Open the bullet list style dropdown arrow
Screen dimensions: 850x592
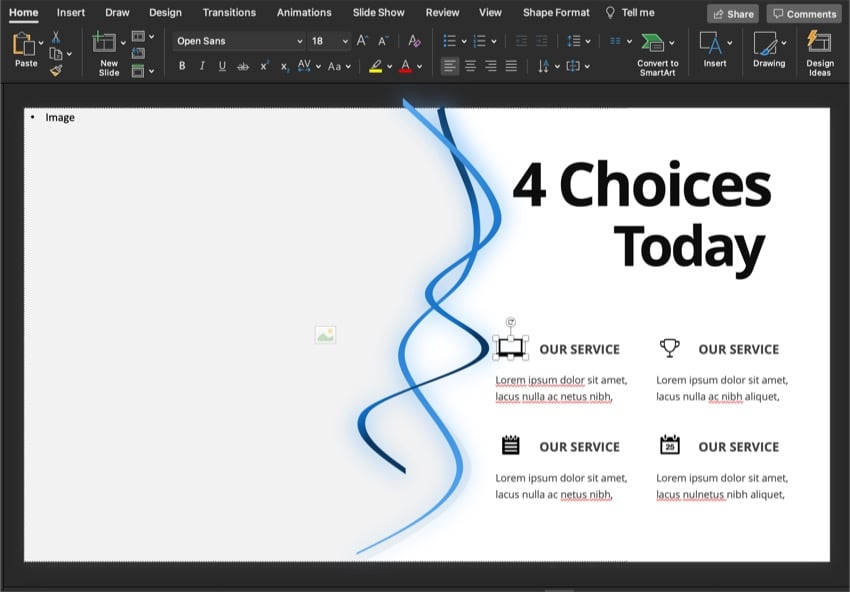[x=463, y=41]
